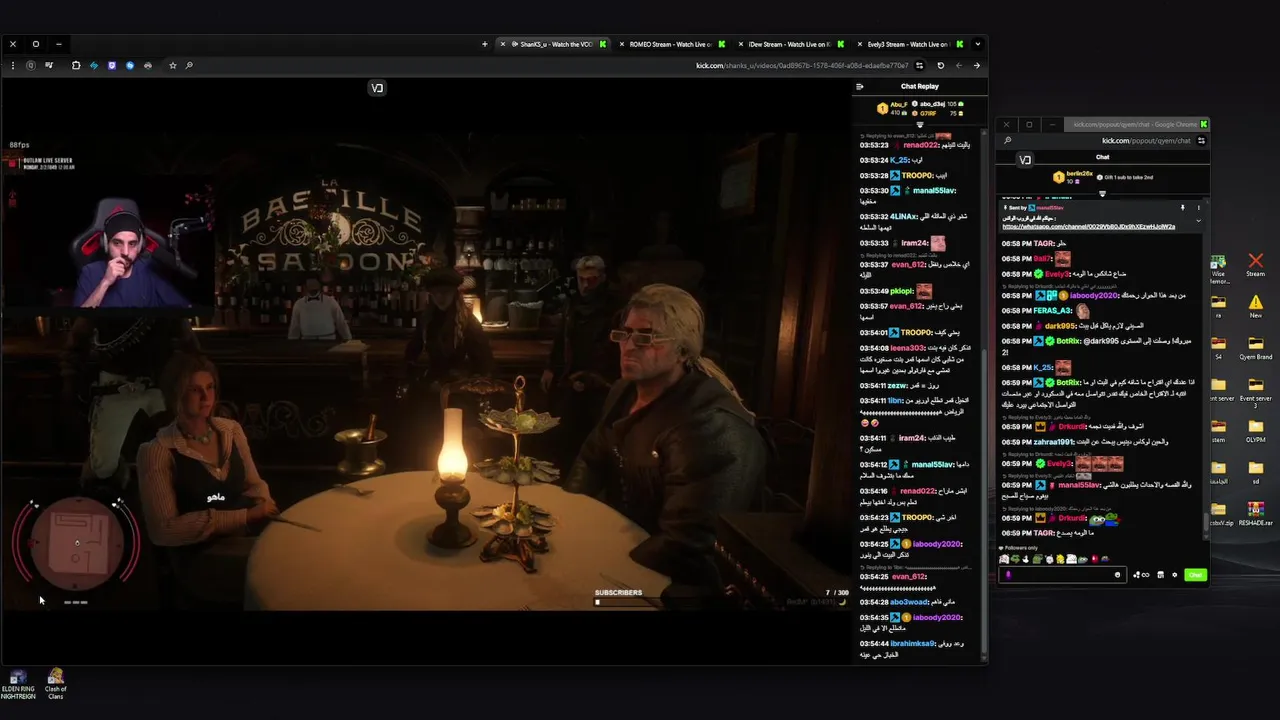The width and height of the screenshot is (1280, 720).
Task: Click username abo3woad in Chat Replay
Action: click(910, 602)
